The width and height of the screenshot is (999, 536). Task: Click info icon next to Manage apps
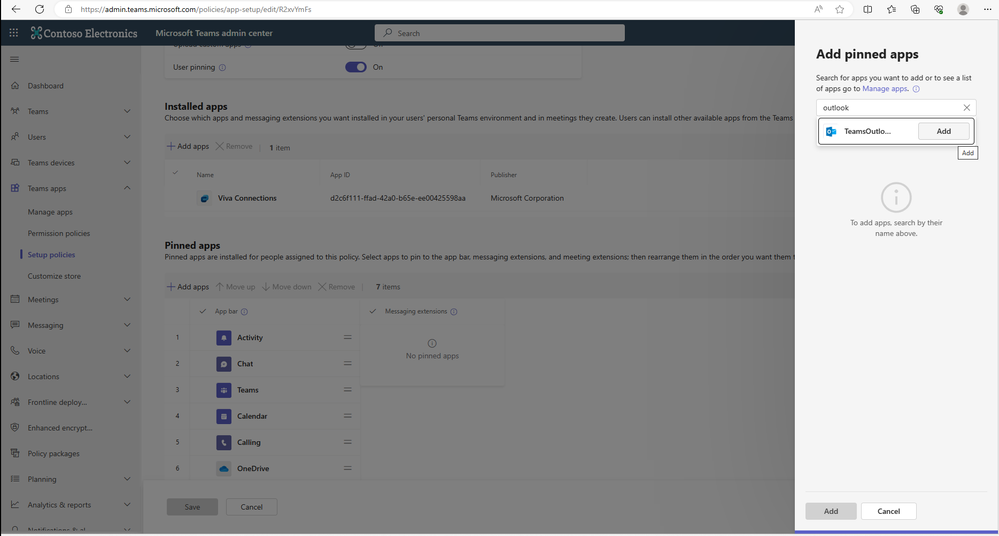tap(916, 89)
